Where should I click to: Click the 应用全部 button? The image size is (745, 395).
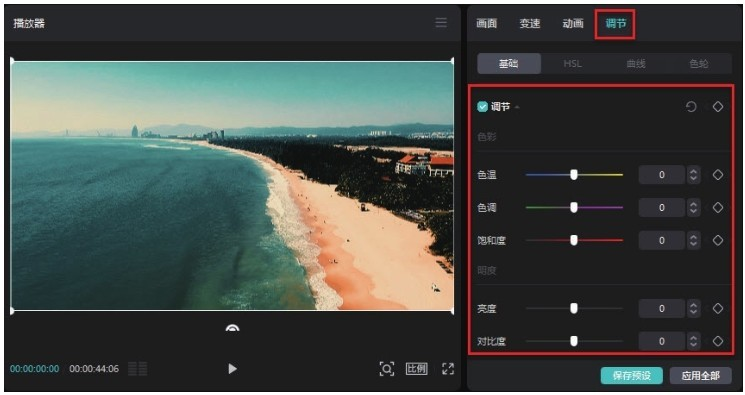700,375
